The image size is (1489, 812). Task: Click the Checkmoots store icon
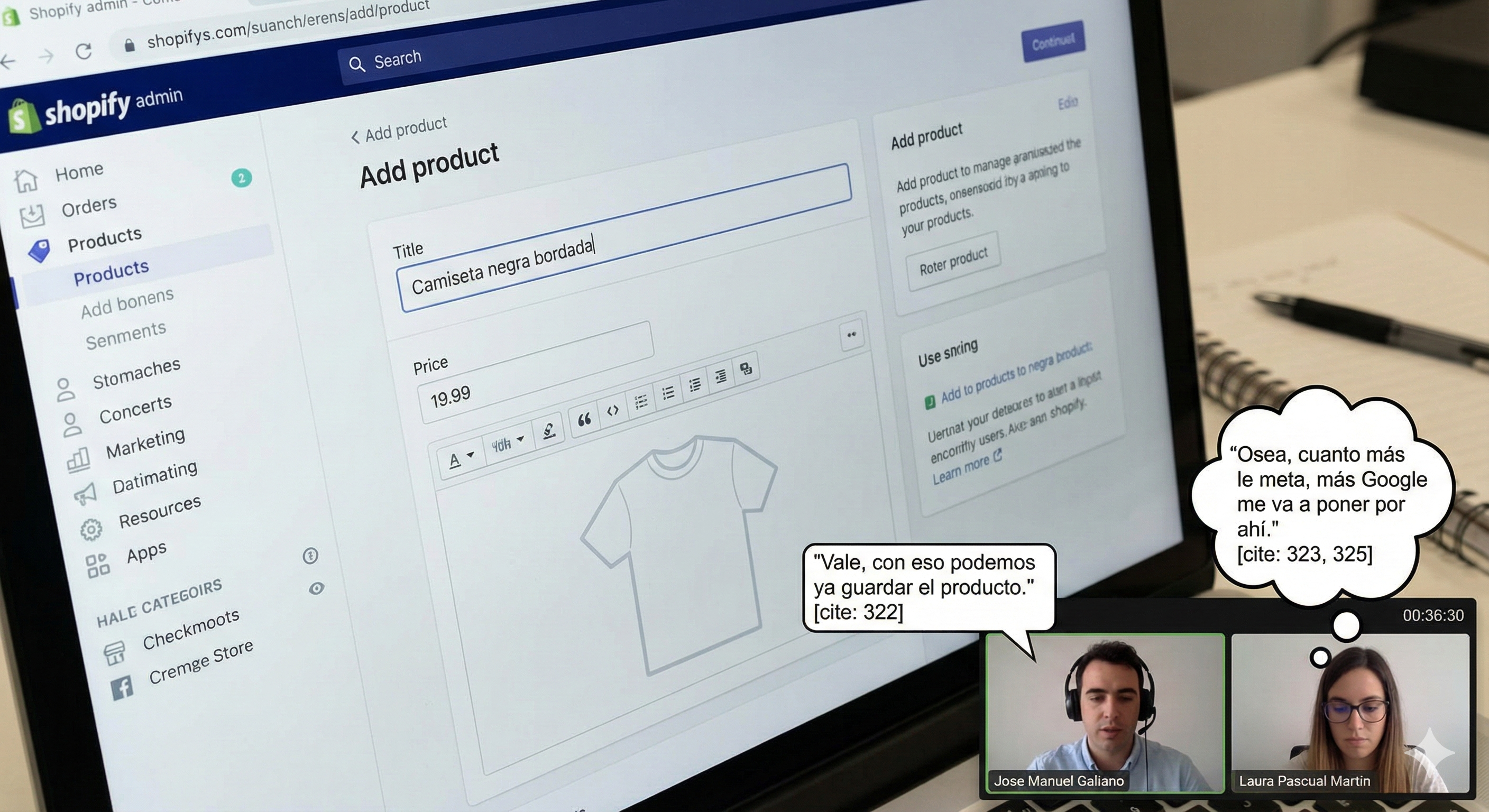pos(114,653)
